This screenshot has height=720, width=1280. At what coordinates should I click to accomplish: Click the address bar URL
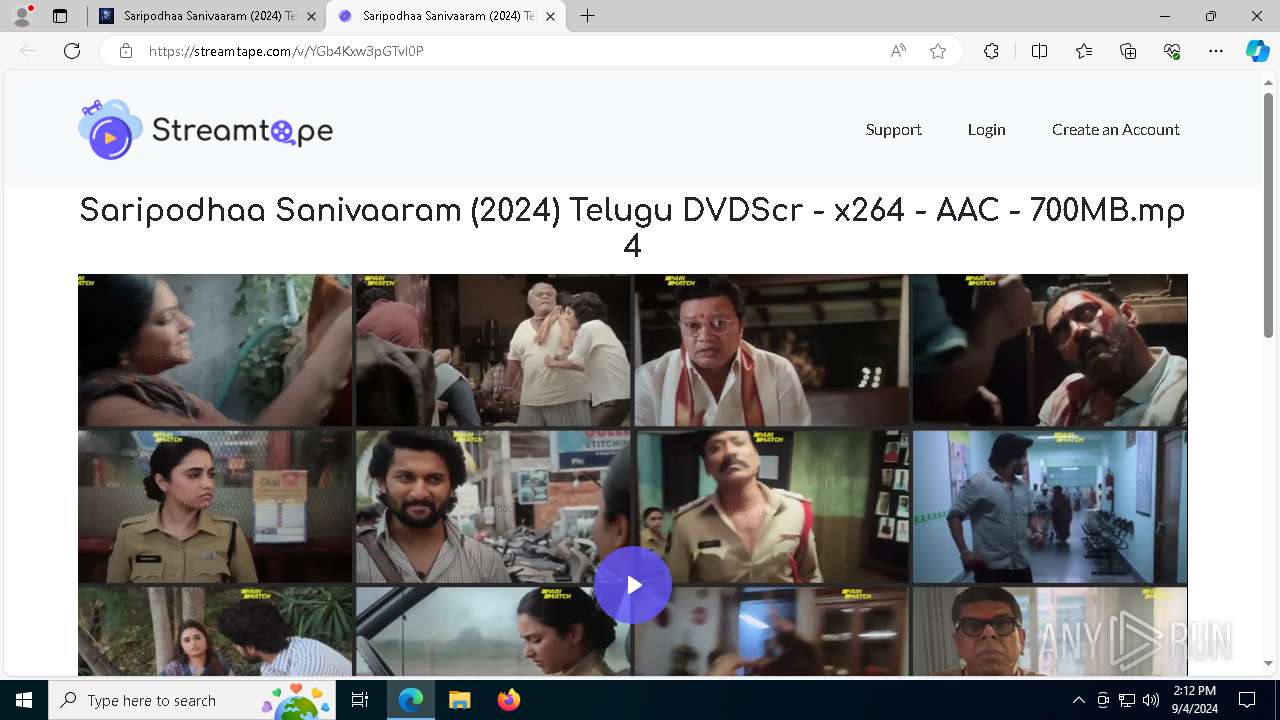pyautogui.click(x=286, y=51)
